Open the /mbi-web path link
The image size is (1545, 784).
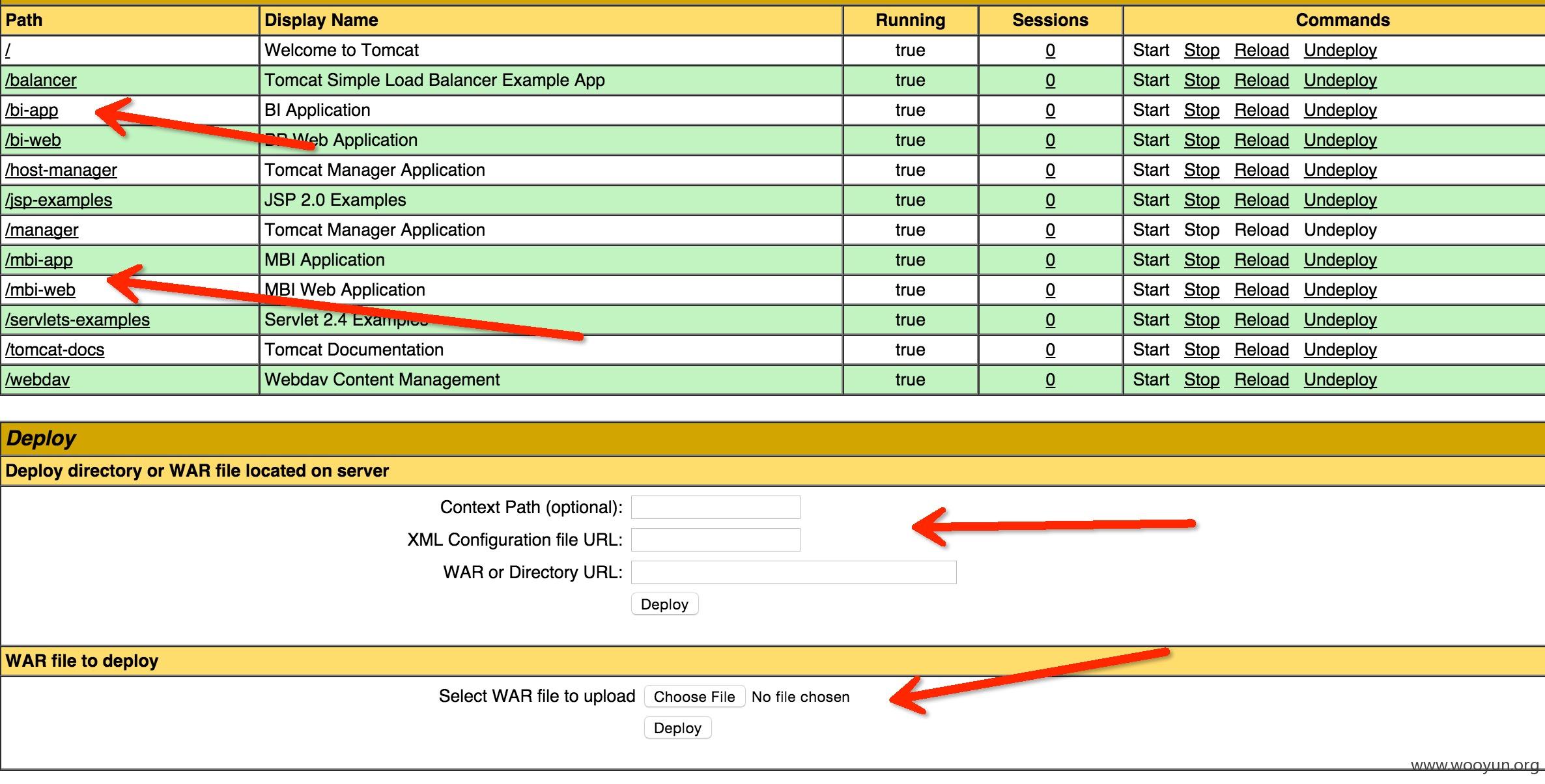click(x=40, y=290)
